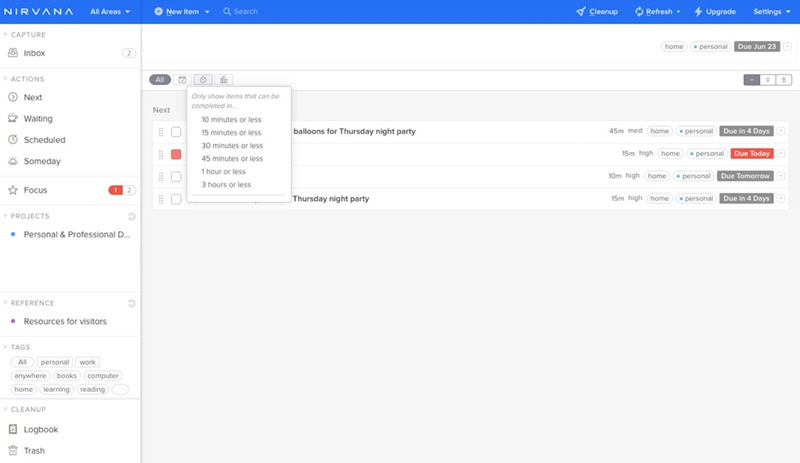Click the Search input field
The width and height of the screenshot is (800, 463).
(245, 11)
